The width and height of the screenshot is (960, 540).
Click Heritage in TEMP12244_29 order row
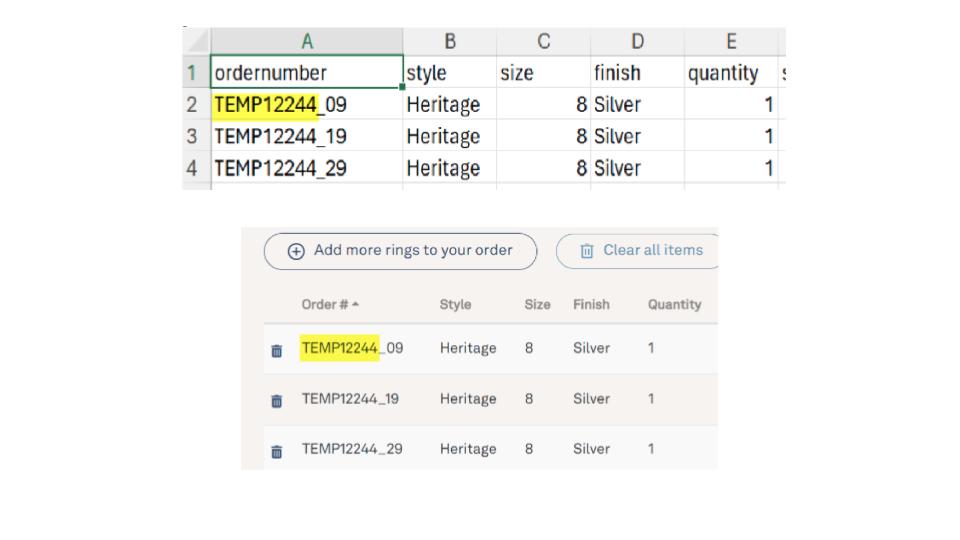(x=468, y=449)
